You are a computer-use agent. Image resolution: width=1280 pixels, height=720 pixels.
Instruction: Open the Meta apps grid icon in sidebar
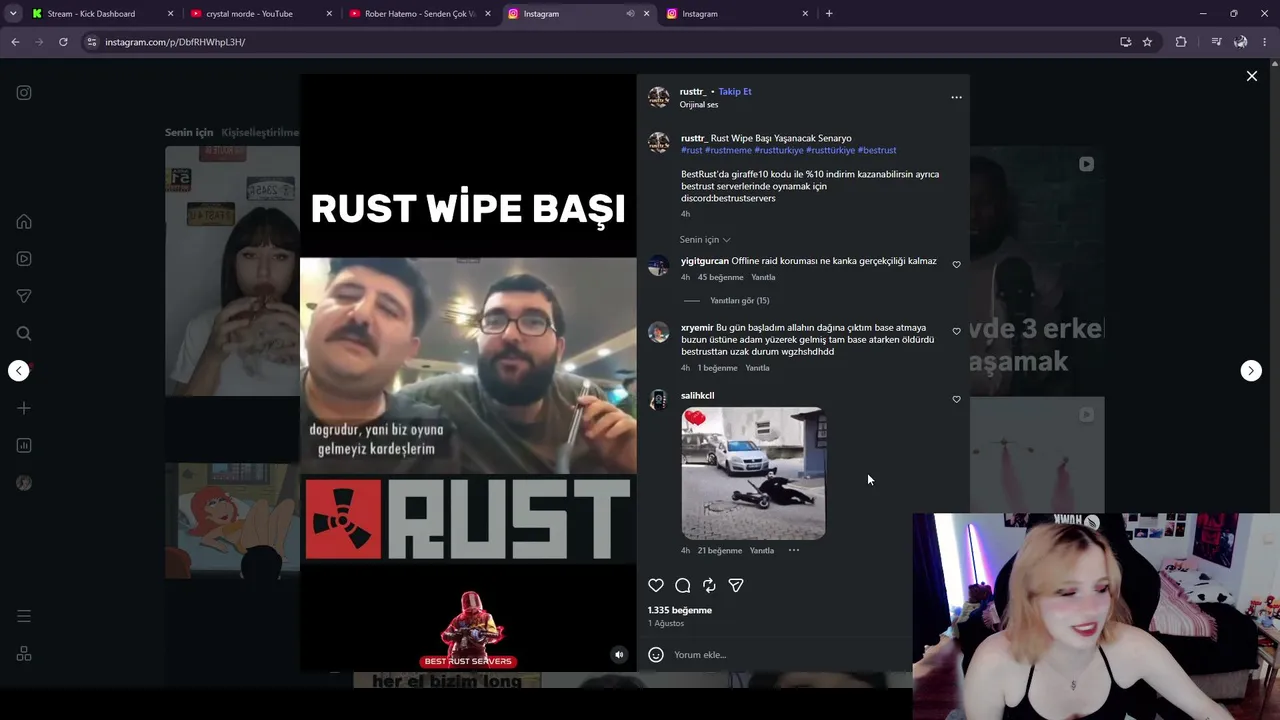(24, 654)
